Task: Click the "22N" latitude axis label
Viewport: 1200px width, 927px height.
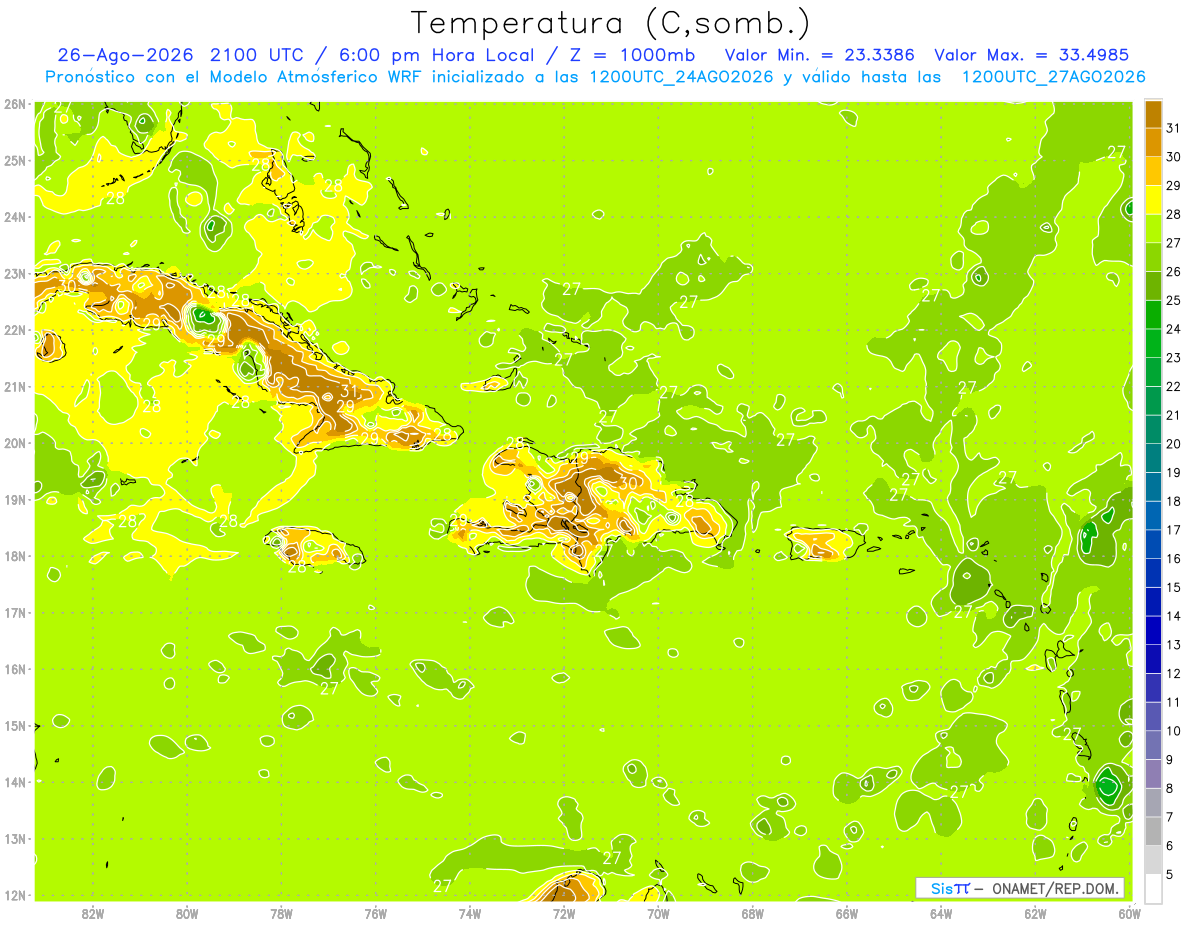Action: pos(15,330)
